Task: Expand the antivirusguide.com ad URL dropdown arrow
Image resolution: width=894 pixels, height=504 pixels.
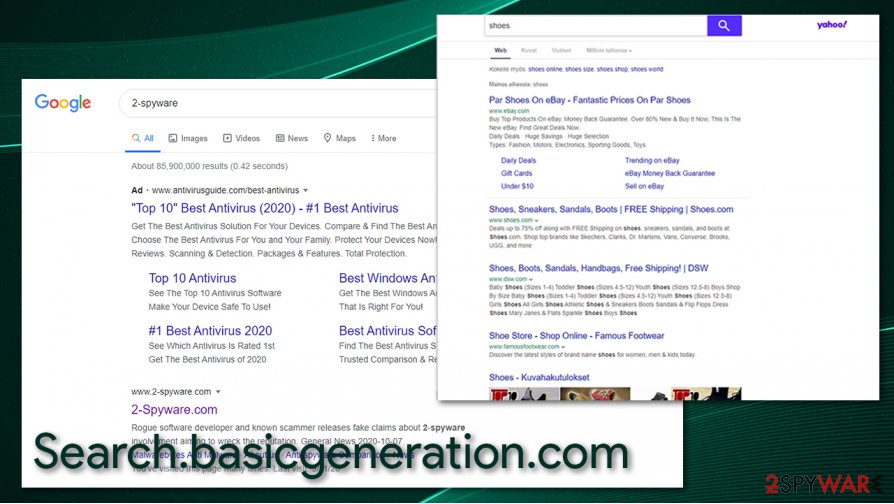Action: click(x=306, y=190)
